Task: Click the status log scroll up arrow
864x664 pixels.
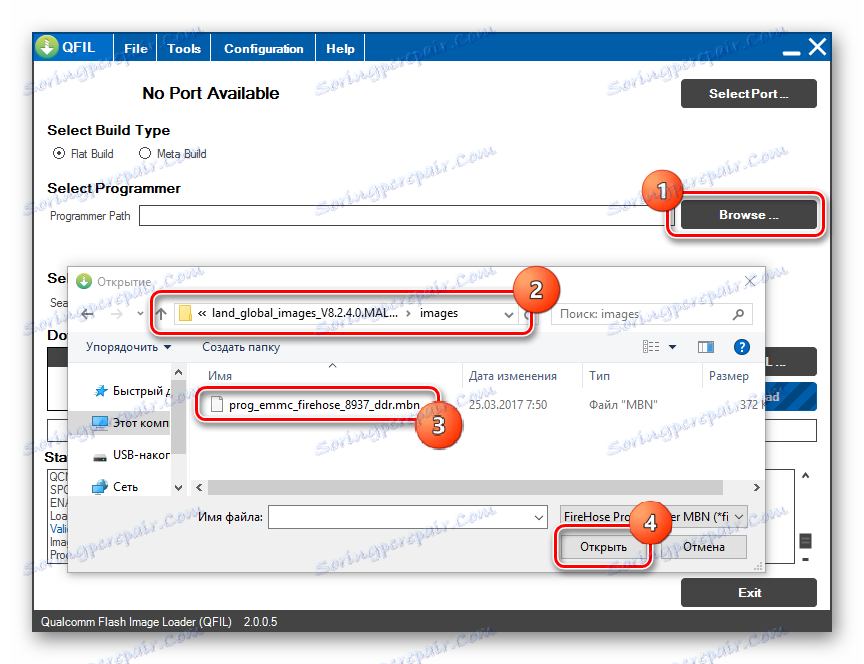Action: pyautogui.click(x=806, y=476)
